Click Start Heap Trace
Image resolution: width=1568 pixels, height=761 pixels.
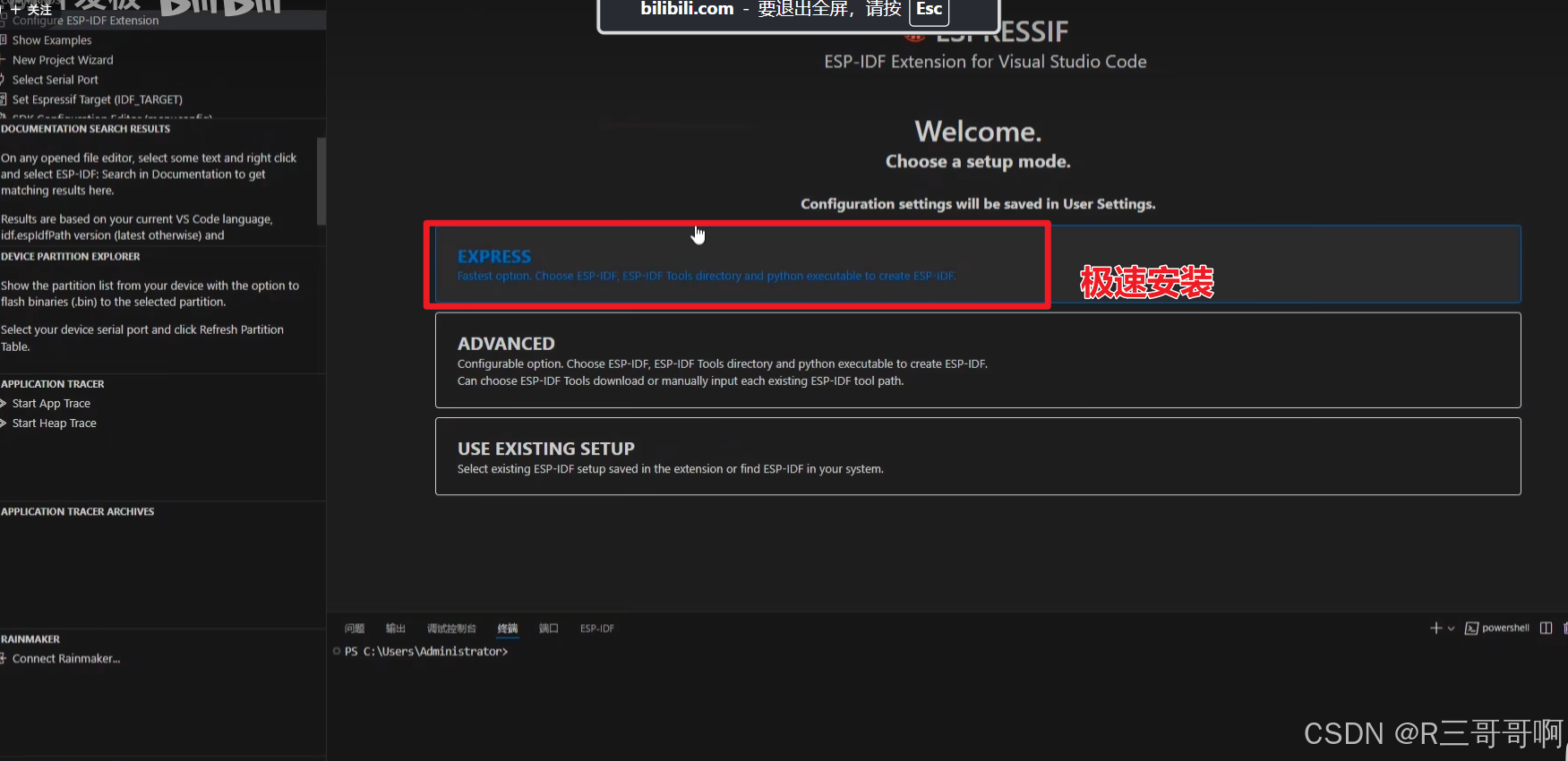[x=55, y=423]
